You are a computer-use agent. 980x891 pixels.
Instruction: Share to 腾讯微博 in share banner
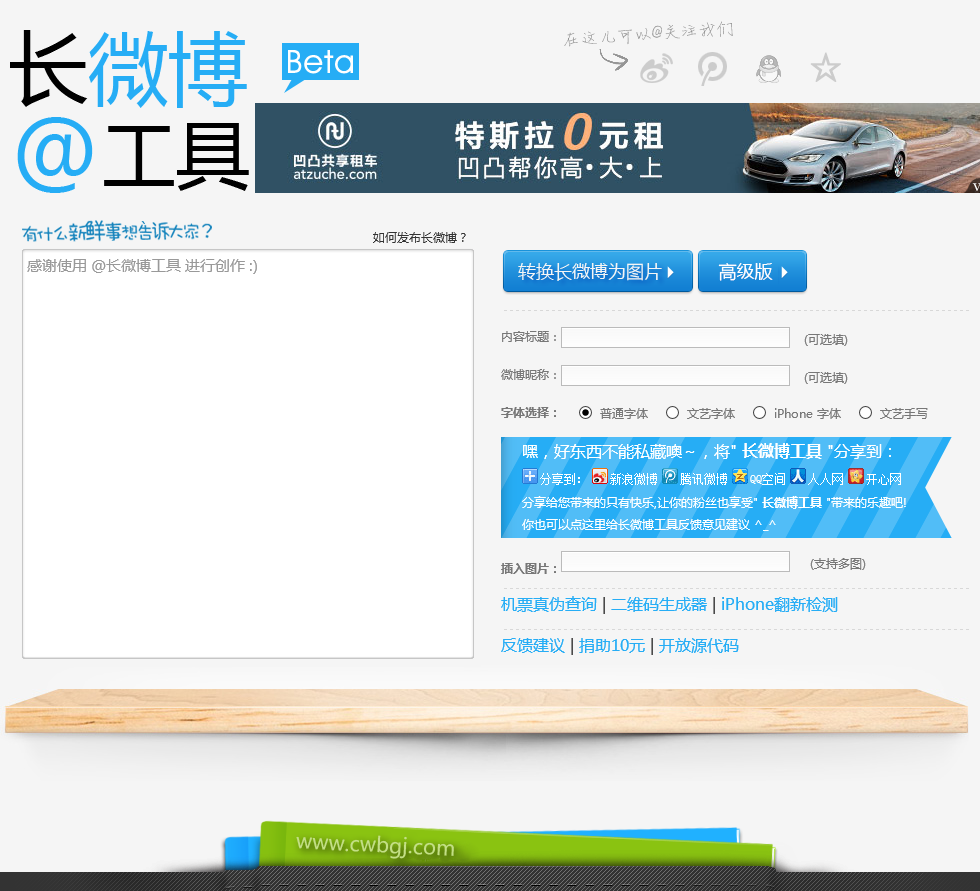point(695,478)
